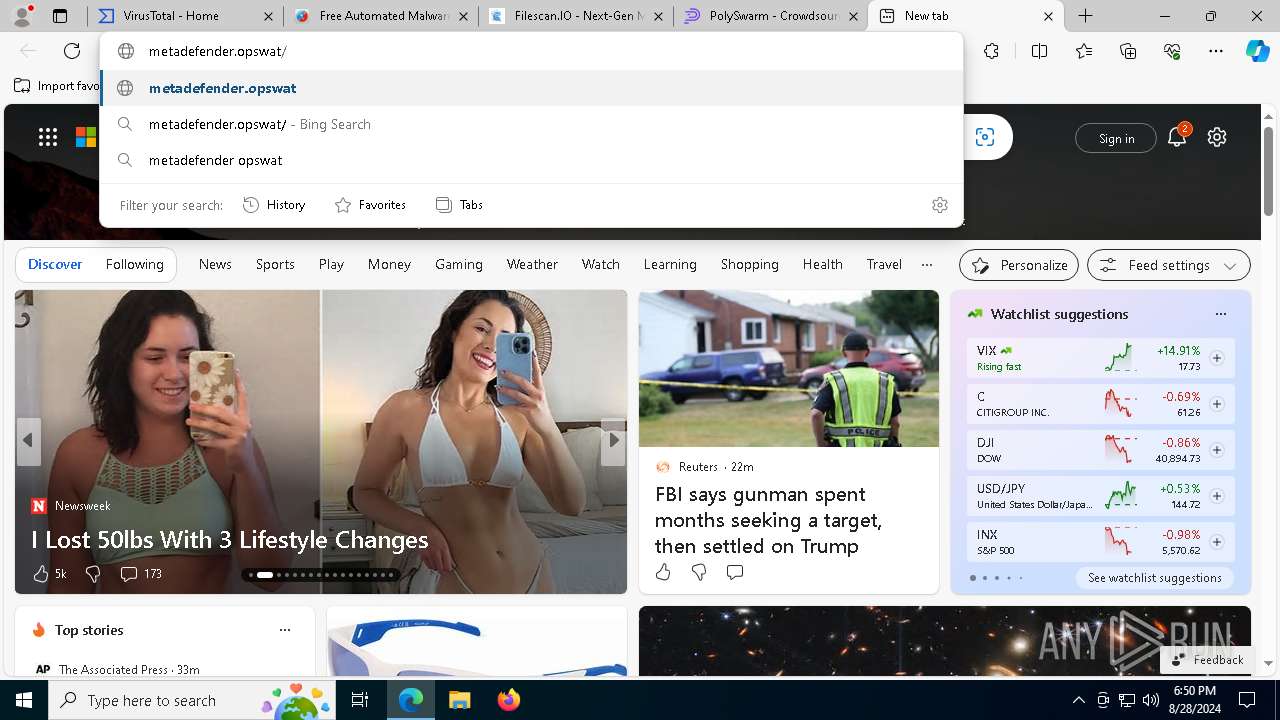The image size is (1280, 720).
Task: Switch to the PolySwarm tab
Action: coord(771,16)
